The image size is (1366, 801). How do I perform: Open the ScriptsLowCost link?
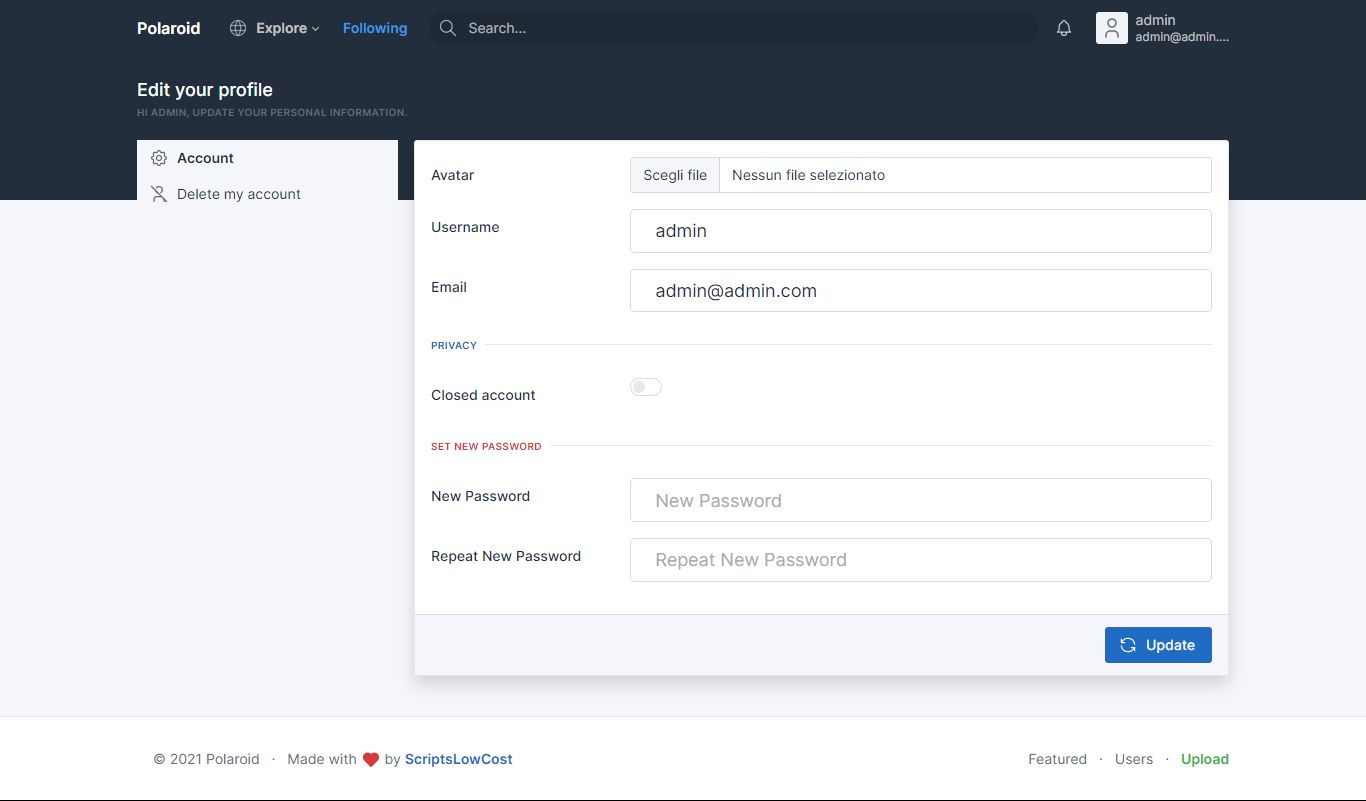click(458, 759)
